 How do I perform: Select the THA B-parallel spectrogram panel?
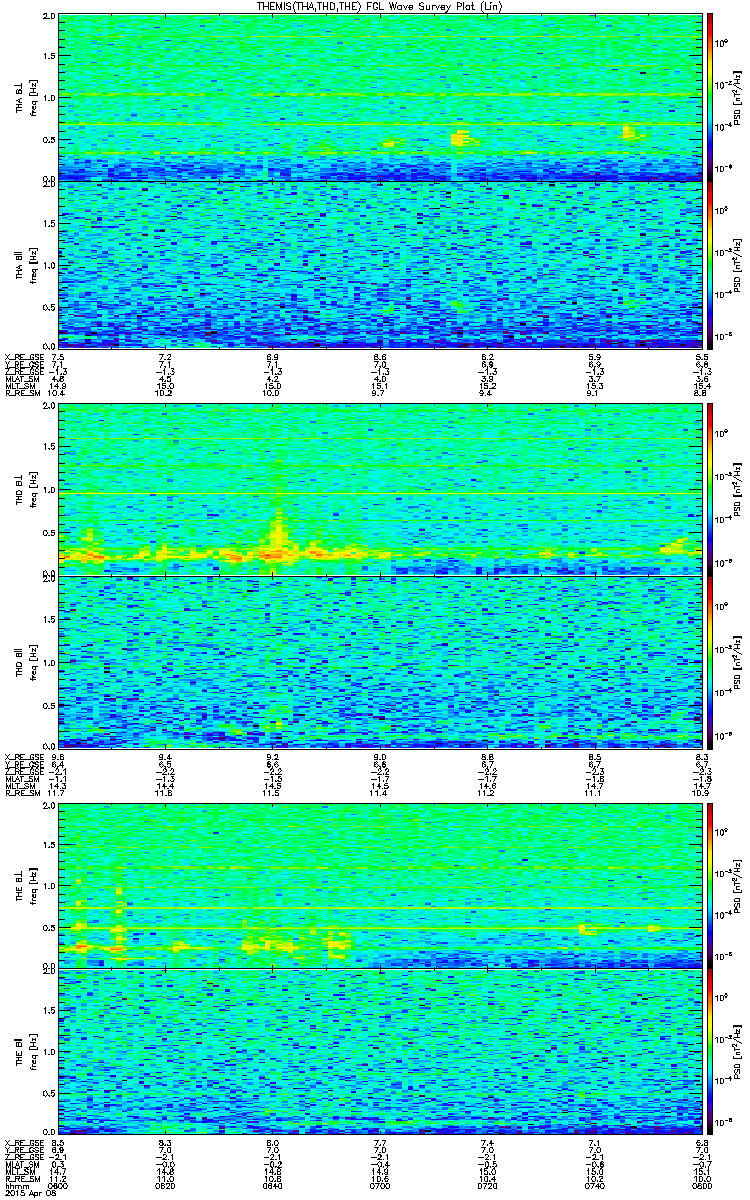tap(381, 265)
